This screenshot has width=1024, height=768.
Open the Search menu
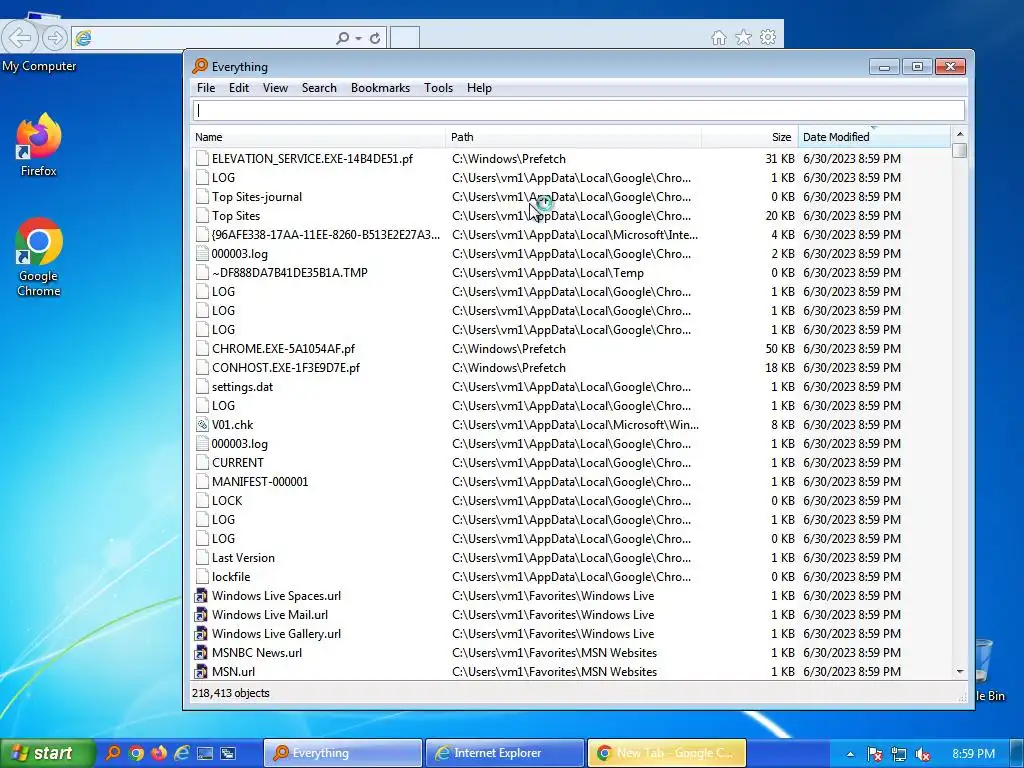pyautogui.click(x=319, y=88)
